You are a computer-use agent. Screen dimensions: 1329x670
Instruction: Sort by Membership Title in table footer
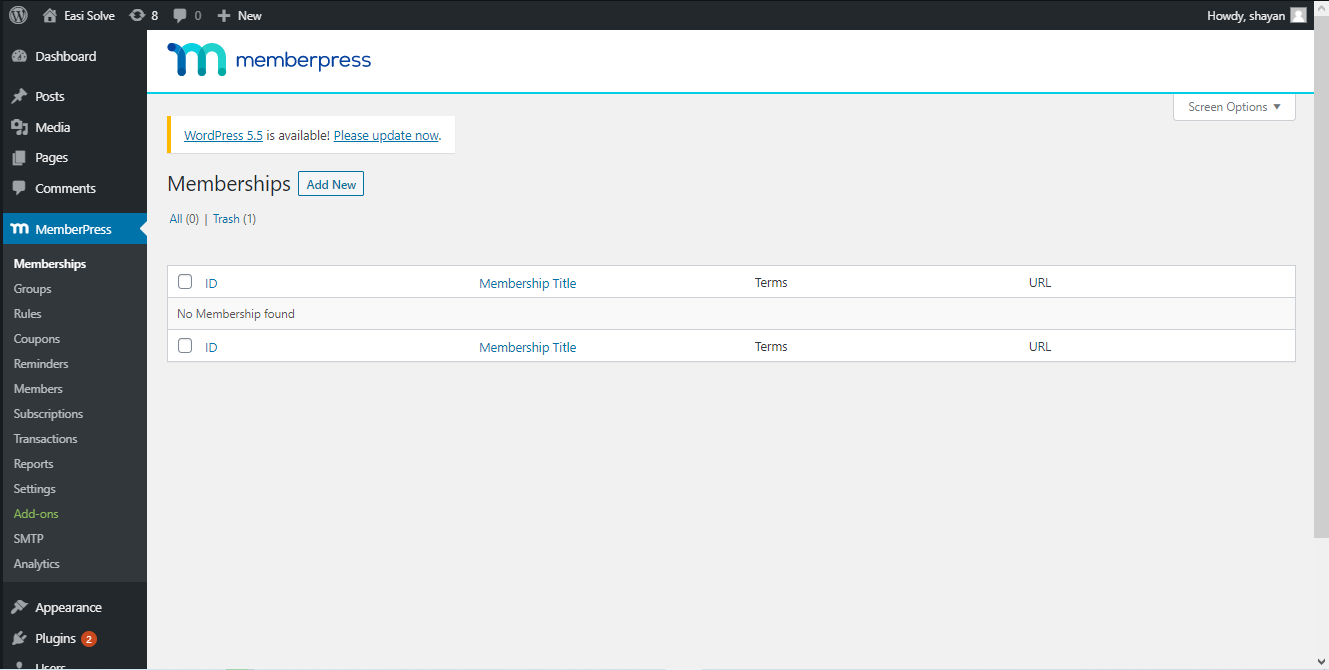point(528,347)
